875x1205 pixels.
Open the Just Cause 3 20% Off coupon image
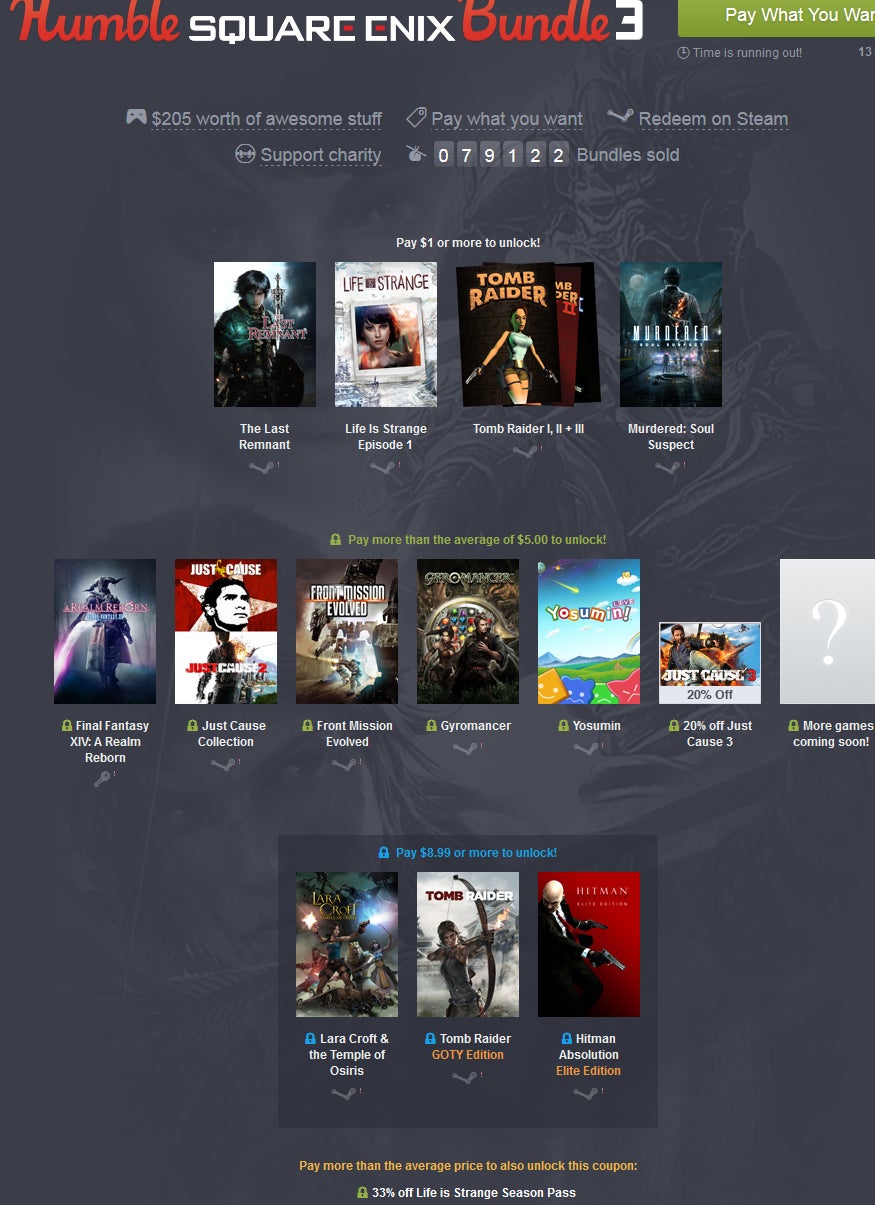710,663
